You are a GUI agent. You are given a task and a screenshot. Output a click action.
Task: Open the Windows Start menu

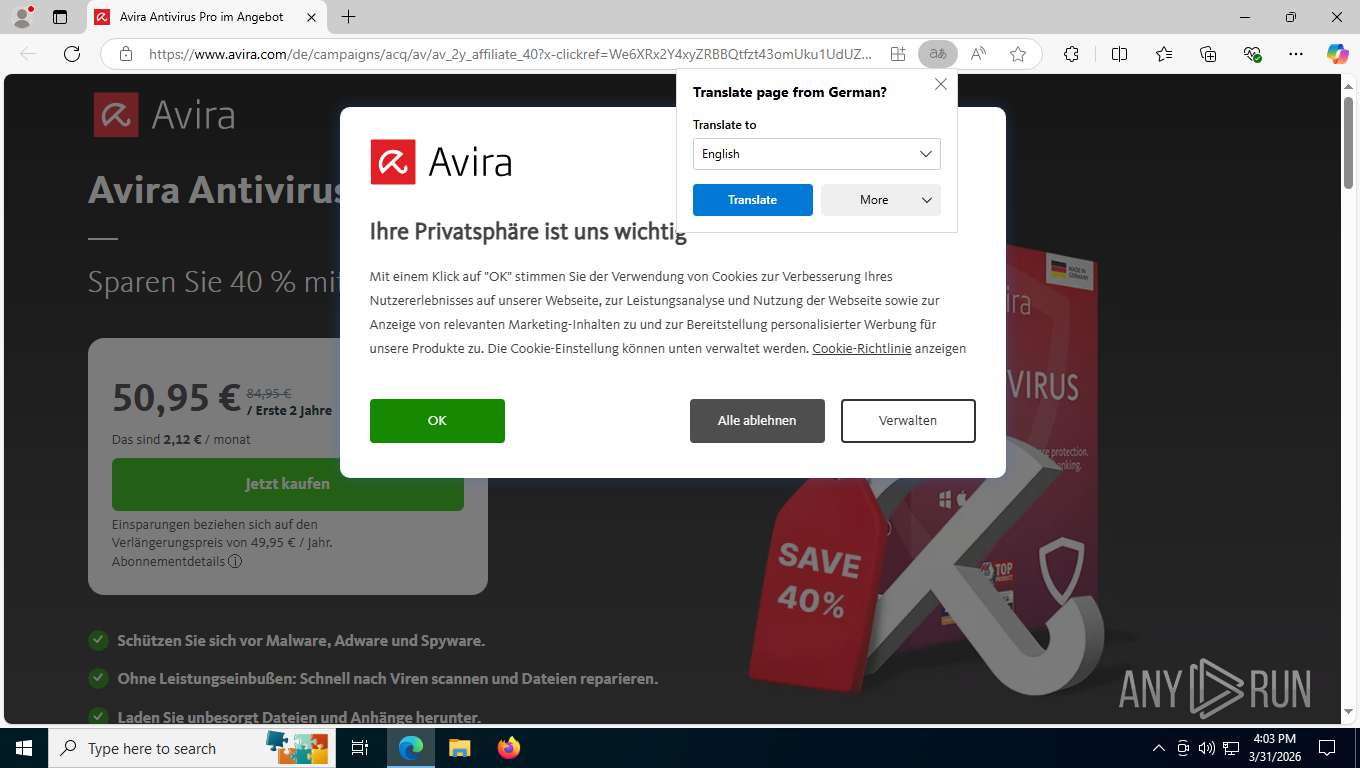(23, 748)
